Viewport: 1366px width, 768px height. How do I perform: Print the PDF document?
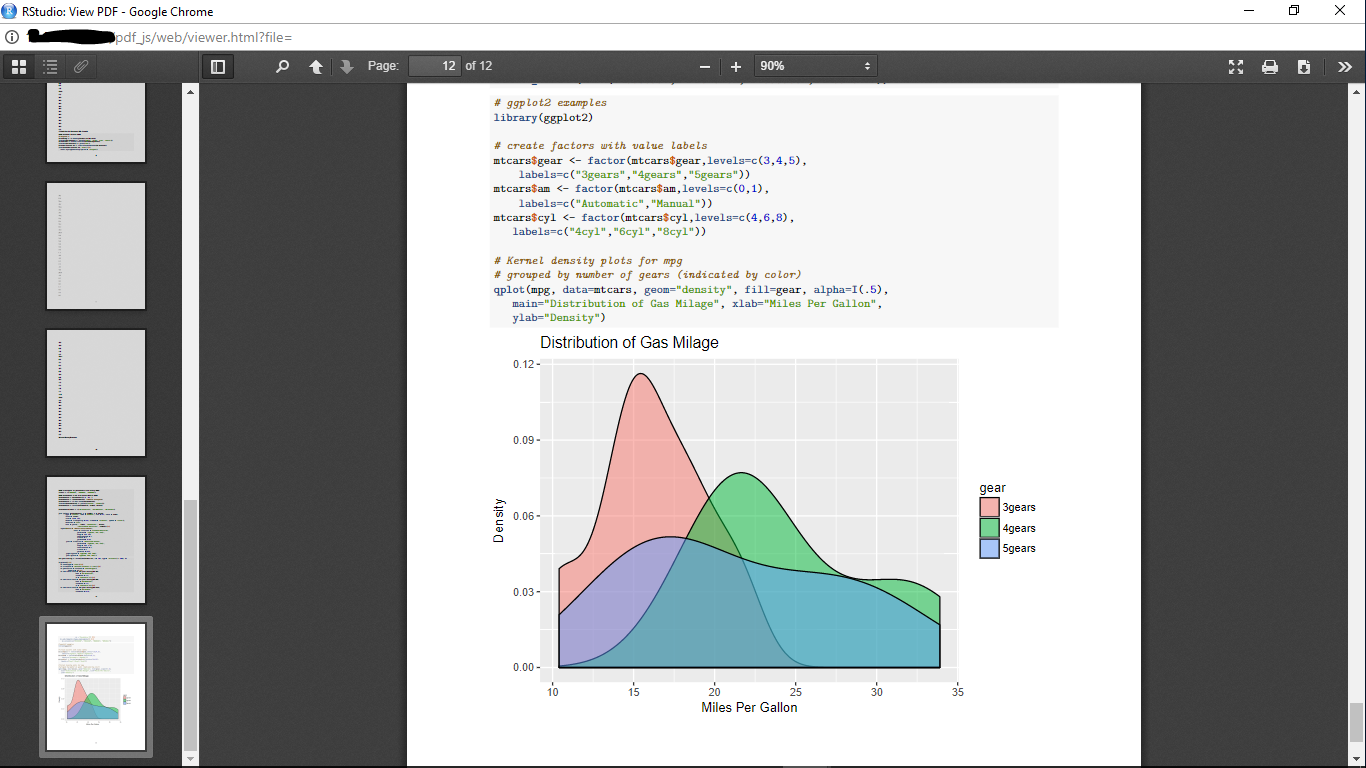pyautogui.click(x=1270, y=67)
